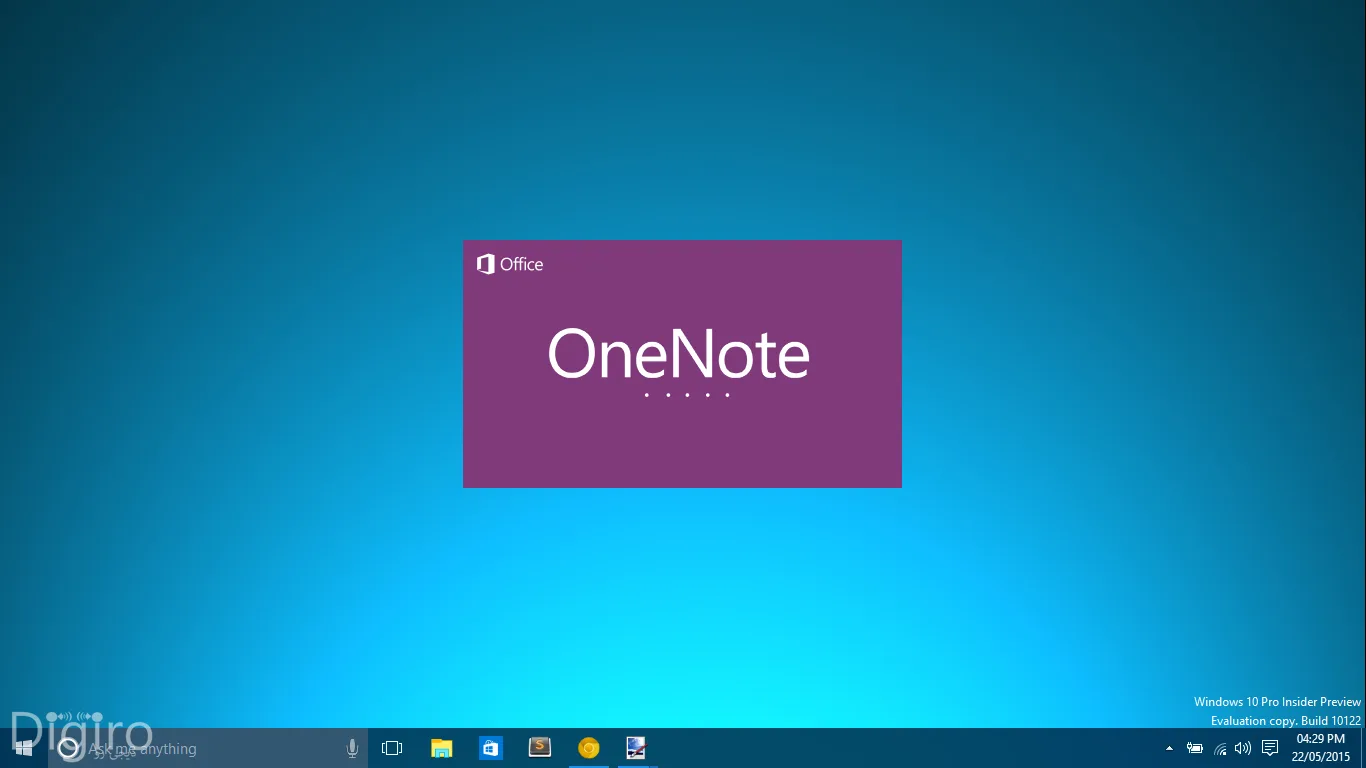Switch to the running app beside Chrome Canary
This screenshot has height=768, width=1366.
tap(637, 748)
